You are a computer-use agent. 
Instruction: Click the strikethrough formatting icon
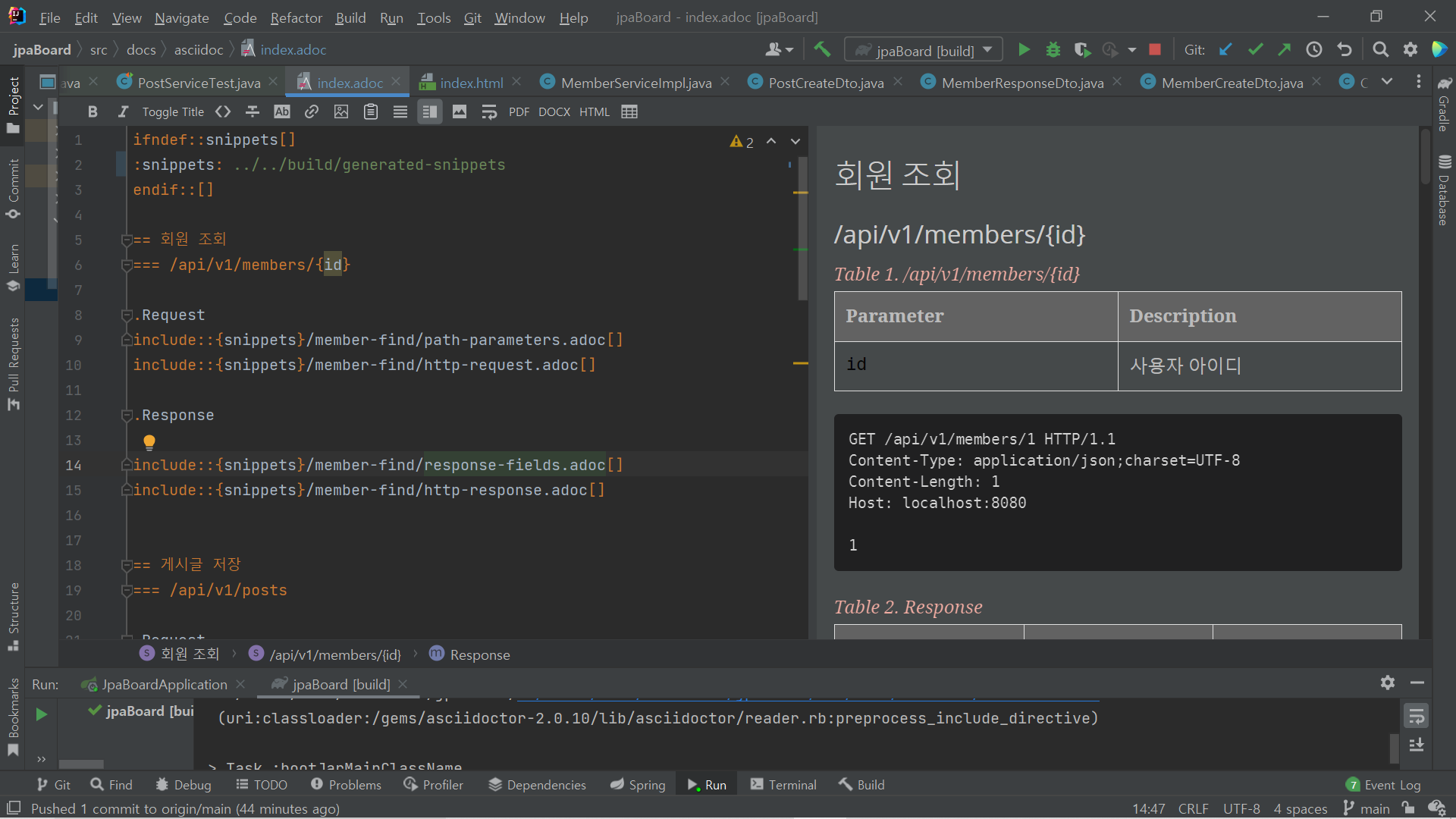coord(253,112)
